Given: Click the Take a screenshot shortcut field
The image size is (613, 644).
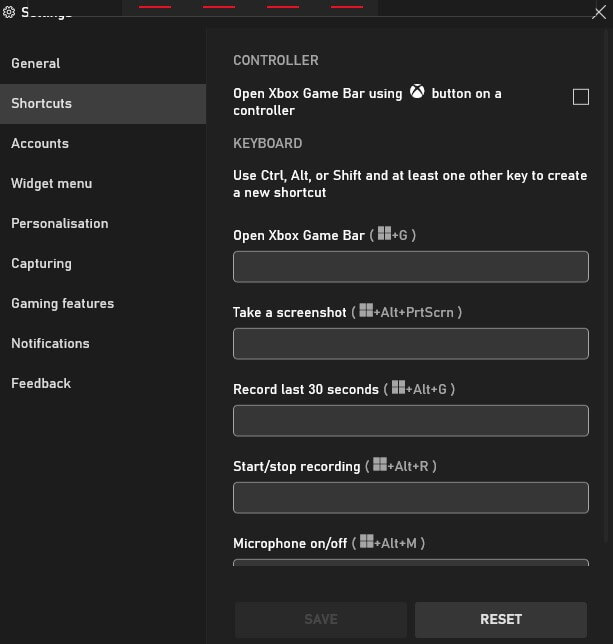Looking at the screenshot, I should pyautogui.click(x=411, y=344).
